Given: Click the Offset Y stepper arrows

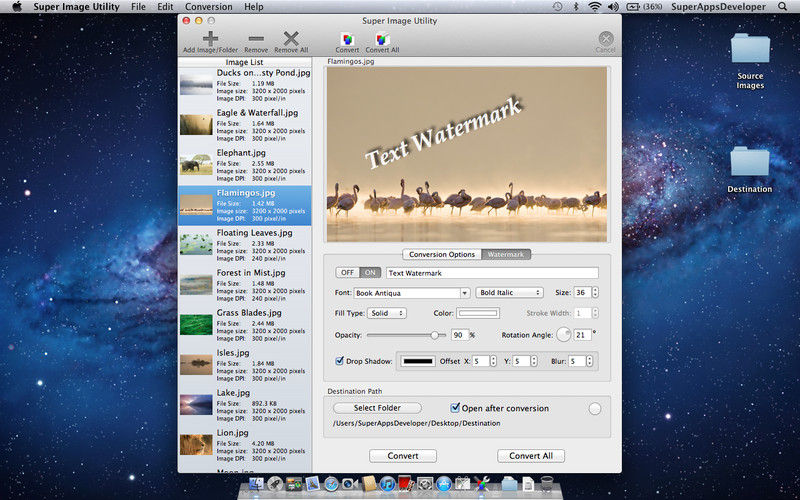Looking at the screenshot, I should 533,361.
